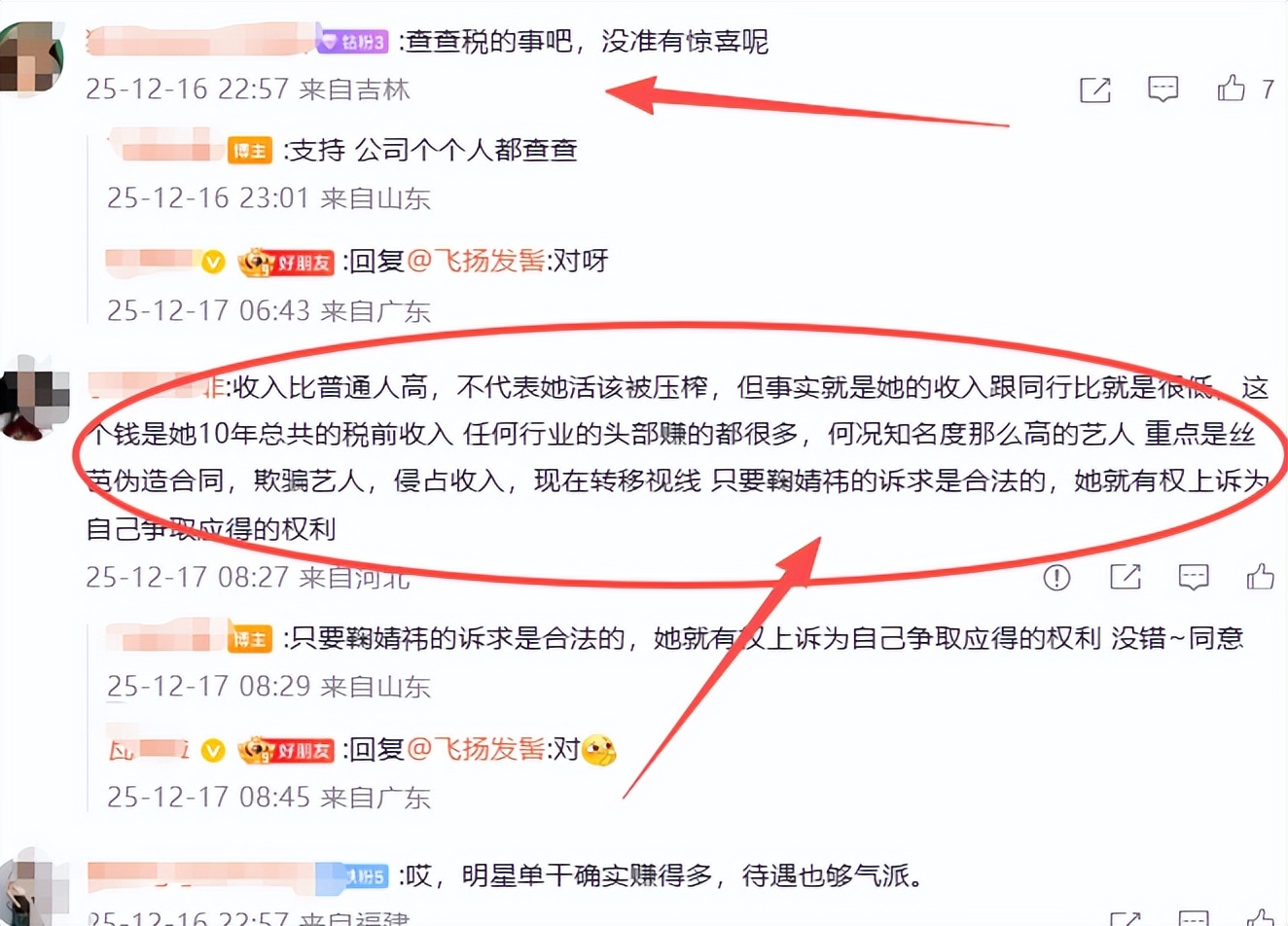Click the 钻粉3 badge on top comment
Viewport: 1288px width, 926px height.
coord(353,42)
